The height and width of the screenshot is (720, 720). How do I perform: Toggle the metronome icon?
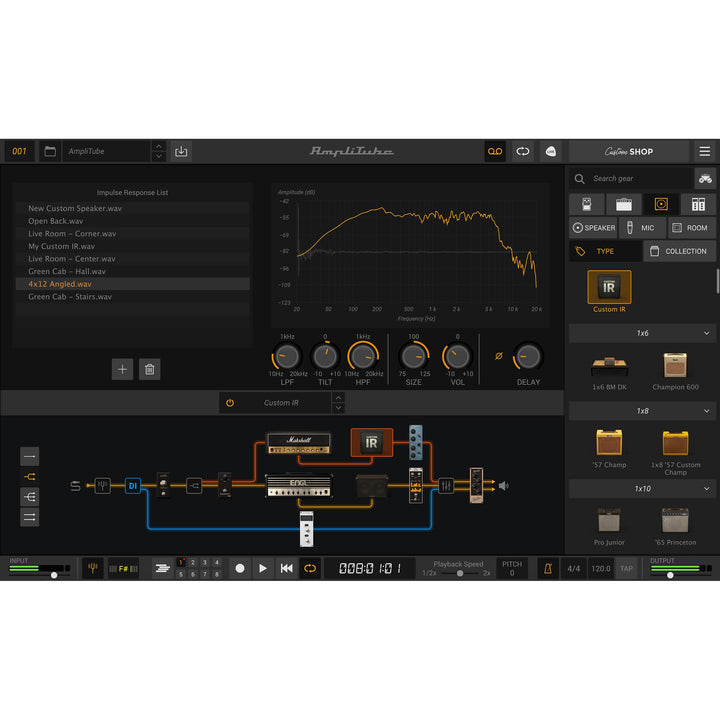tap(548, 569)
